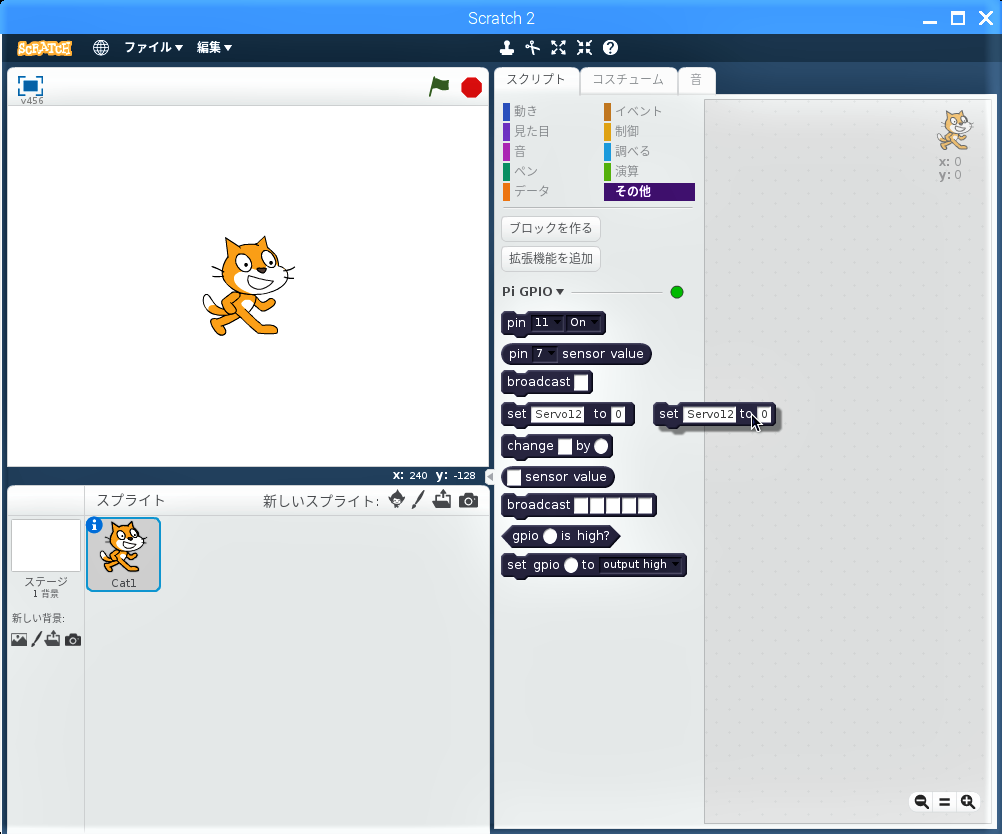Viewport: 1002px width, 834px height.
Task: Zoom out the scripts area
Action: click(921, 801)
